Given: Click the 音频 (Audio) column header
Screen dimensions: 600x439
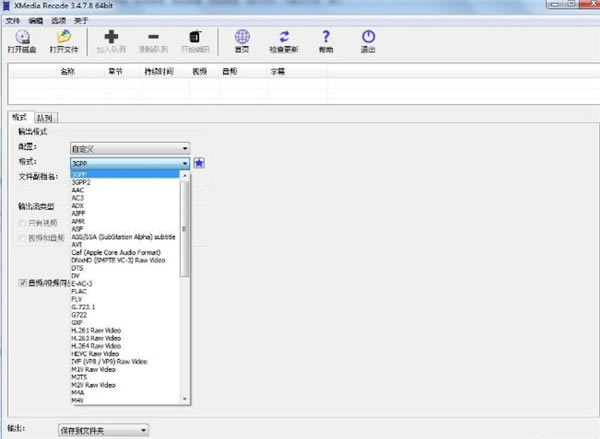Looking at the screenshot, I should (x=230, y=71).
